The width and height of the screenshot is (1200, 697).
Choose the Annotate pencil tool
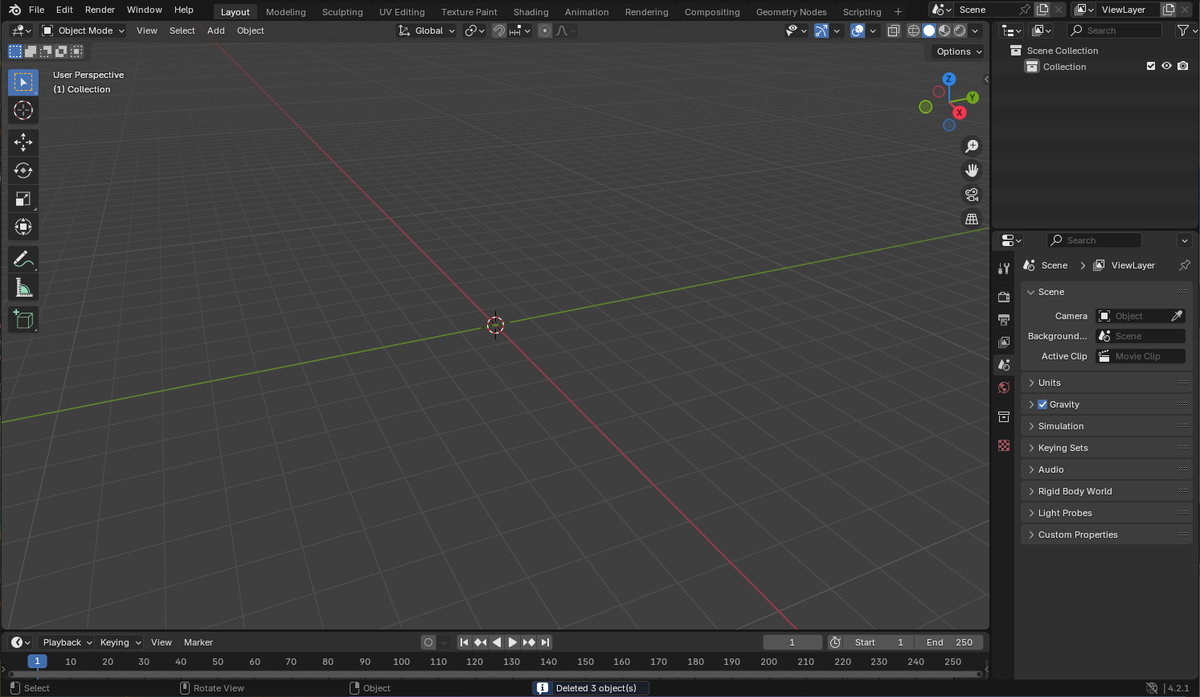[x=23, y=259]
